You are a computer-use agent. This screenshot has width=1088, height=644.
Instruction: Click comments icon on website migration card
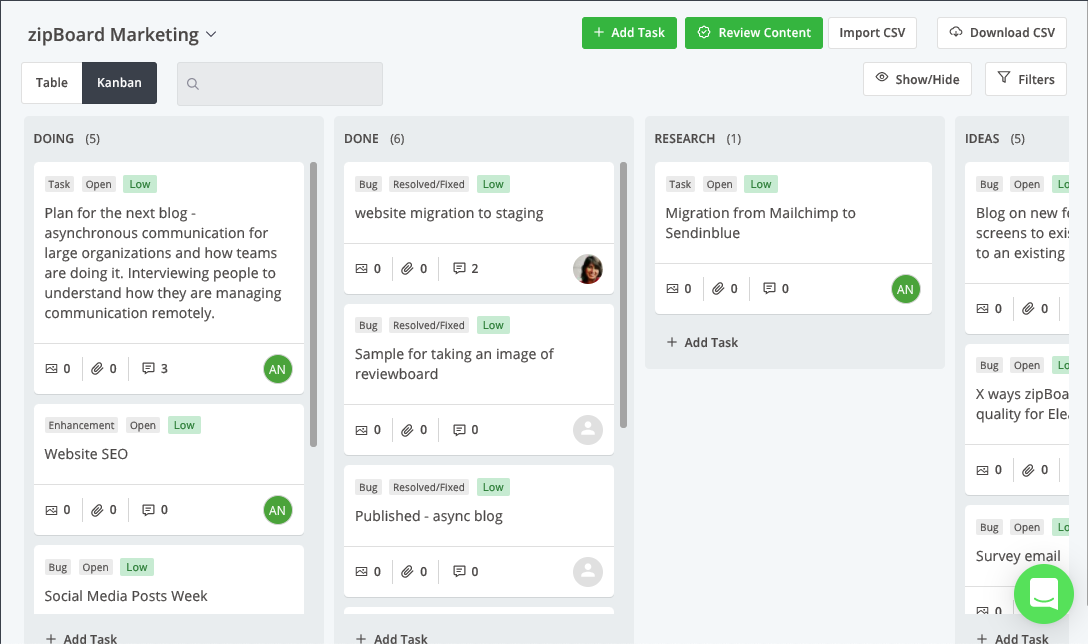click(x=459, y=269)
